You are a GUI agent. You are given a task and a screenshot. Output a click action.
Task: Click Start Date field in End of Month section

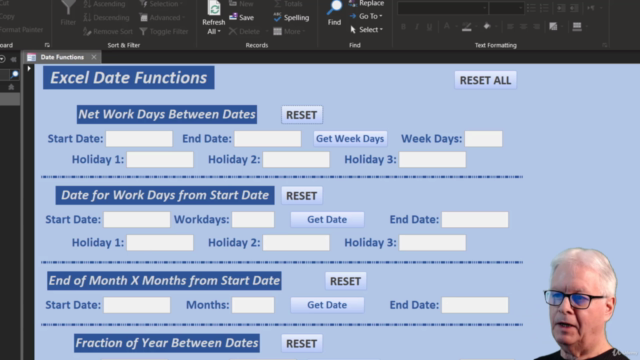tap(137, 305)
